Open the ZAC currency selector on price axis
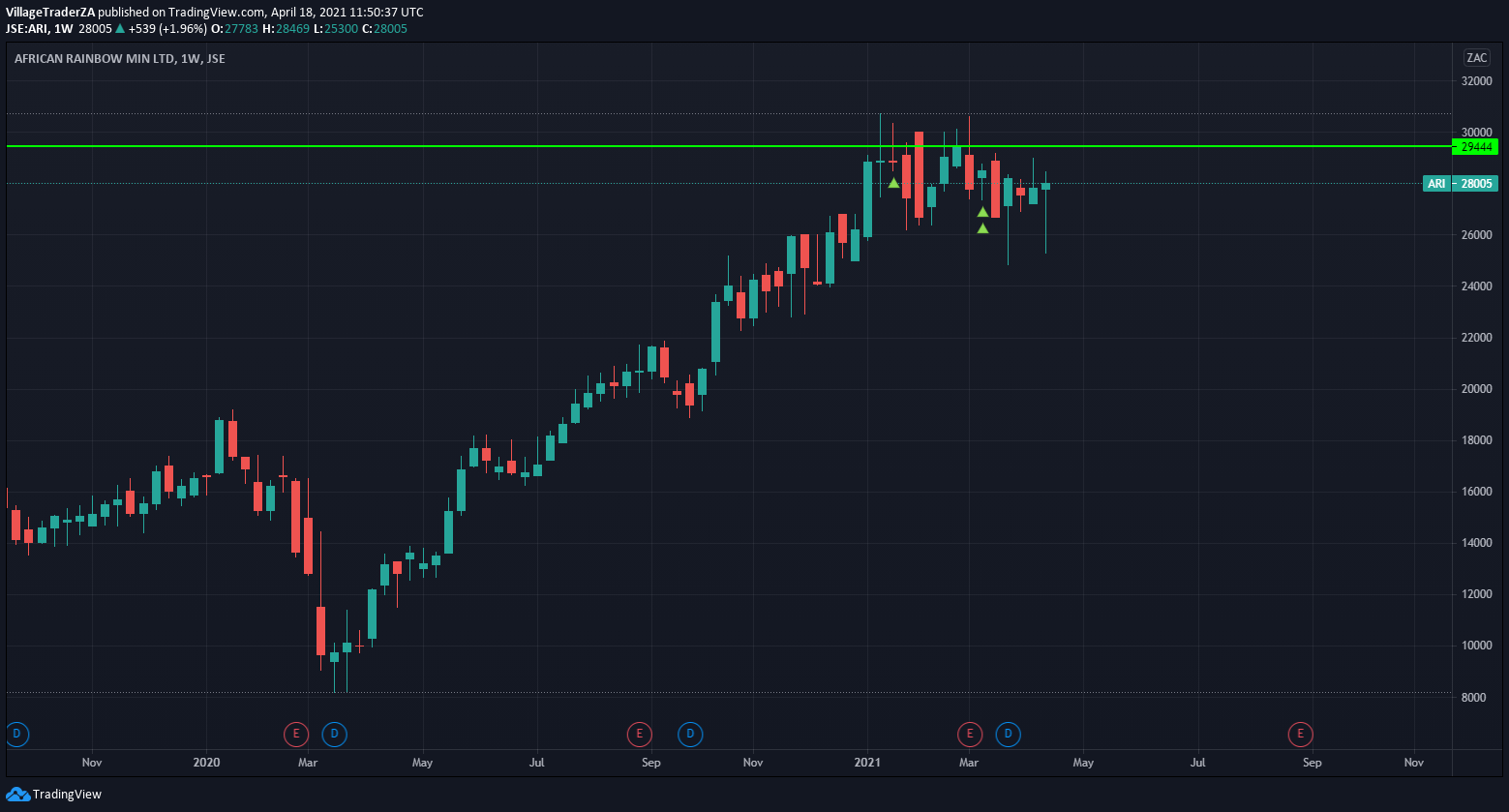 tap(1476, 58)
